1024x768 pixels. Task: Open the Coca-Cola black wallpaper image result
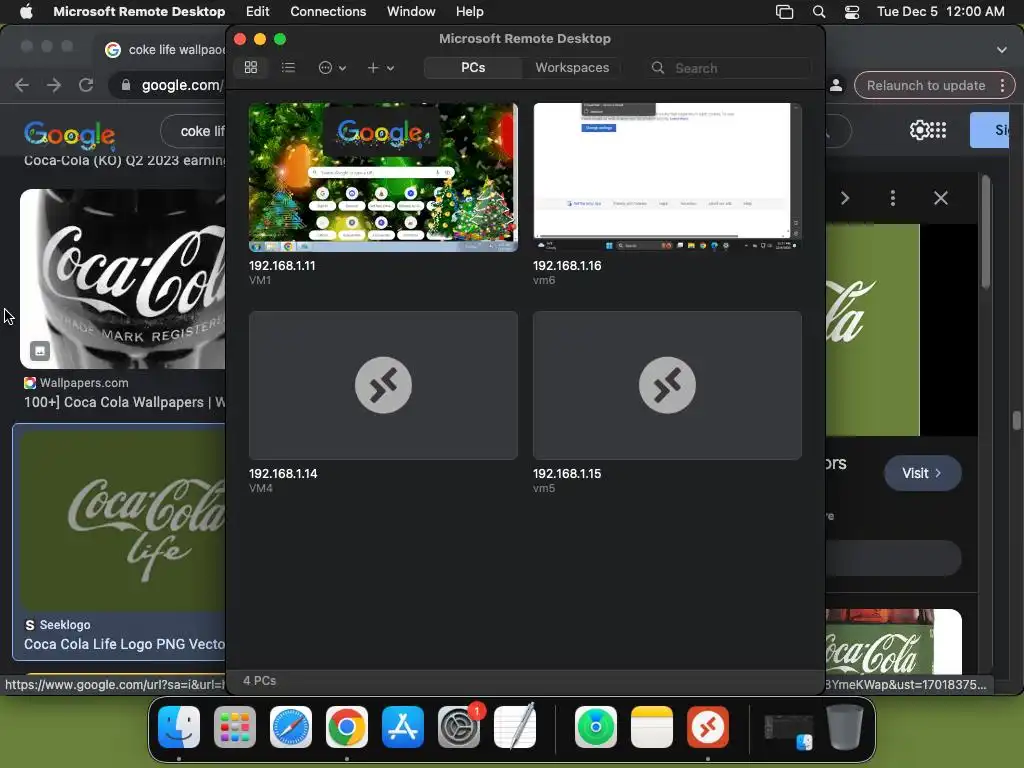tap(123, 279)
